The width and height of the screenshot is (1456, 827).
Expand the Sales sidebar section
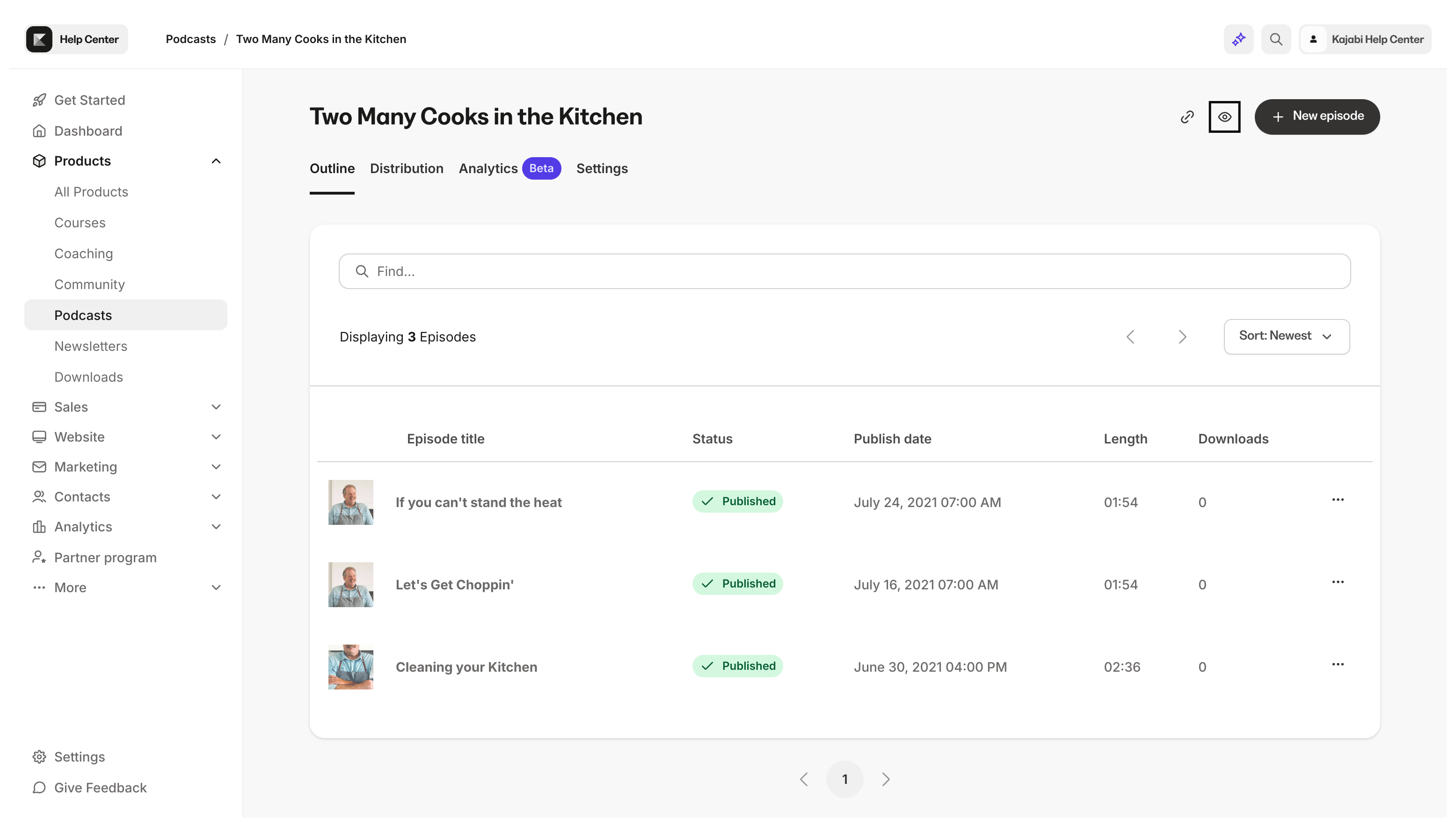pos(216,407)
